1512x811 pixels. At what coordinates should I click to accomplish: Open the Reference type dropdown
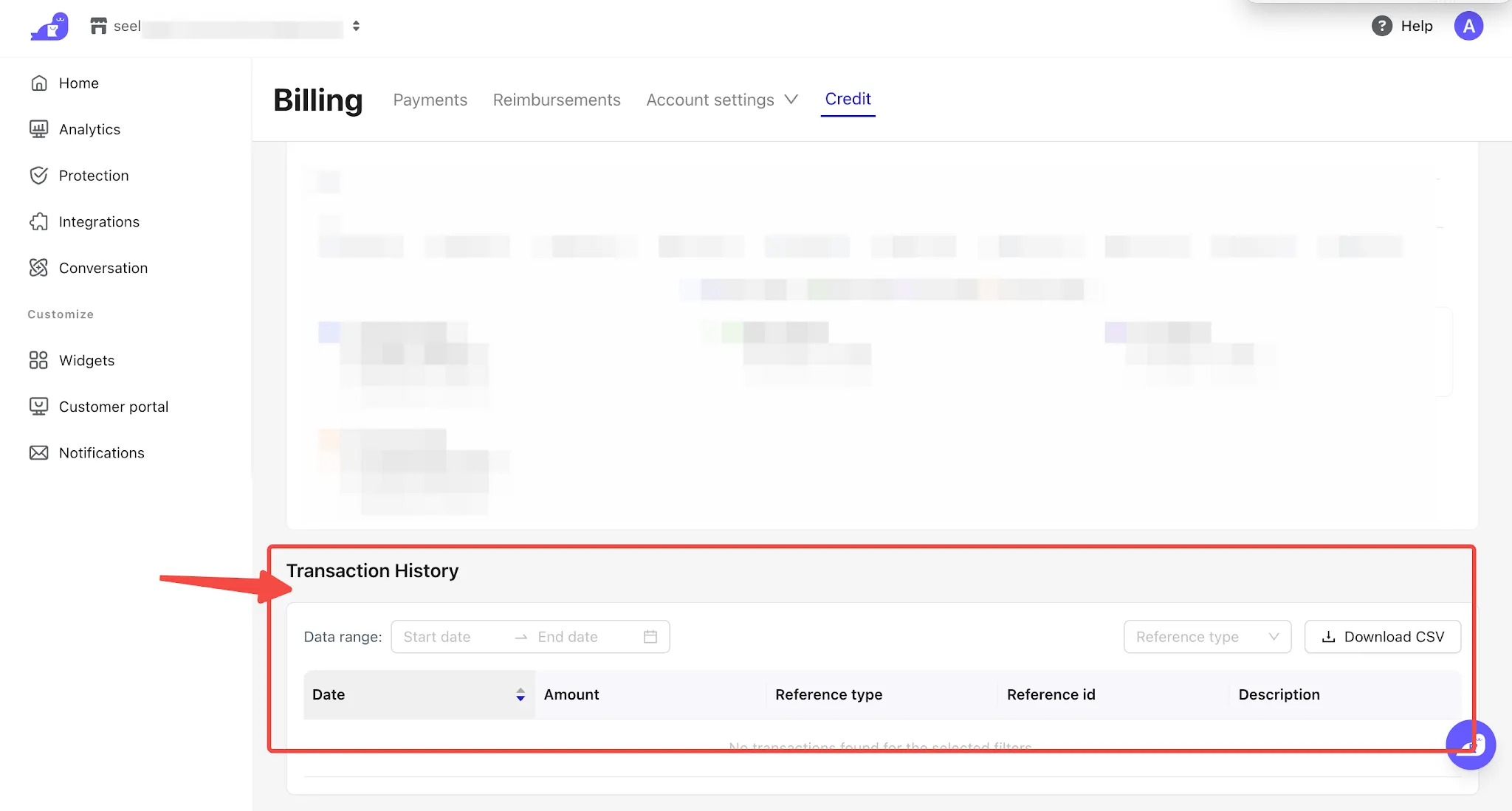click(1207, 637)
